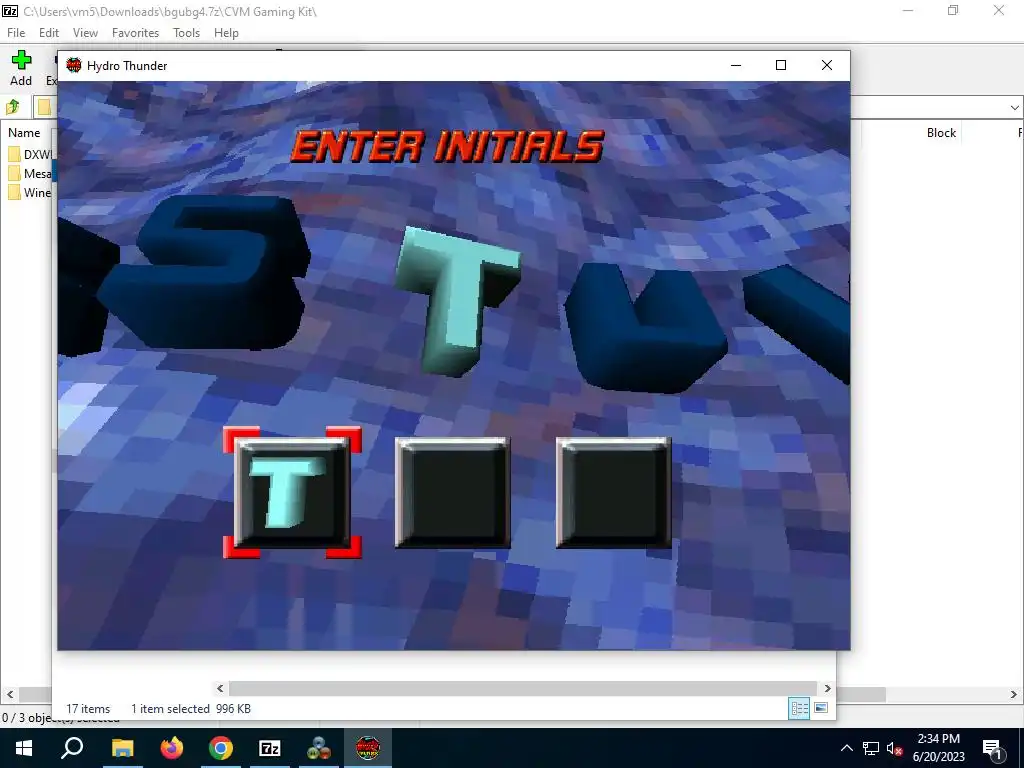1024x768 pixels.
Task: Click the Block column header
Action: click(941, 133)
